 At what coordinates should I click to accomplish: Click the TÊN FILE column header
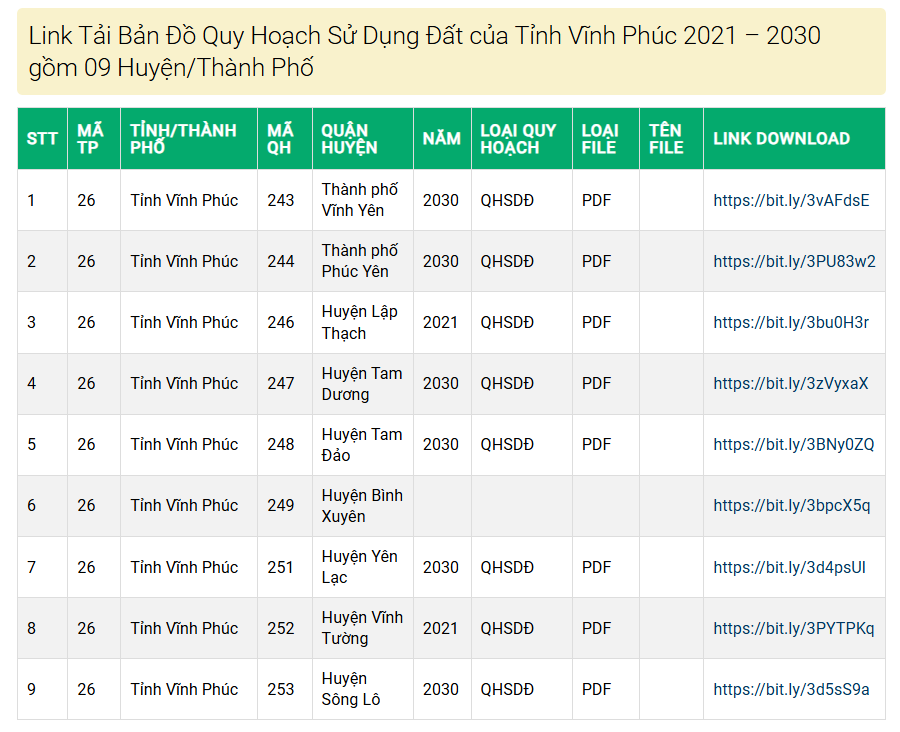[668, 136]
